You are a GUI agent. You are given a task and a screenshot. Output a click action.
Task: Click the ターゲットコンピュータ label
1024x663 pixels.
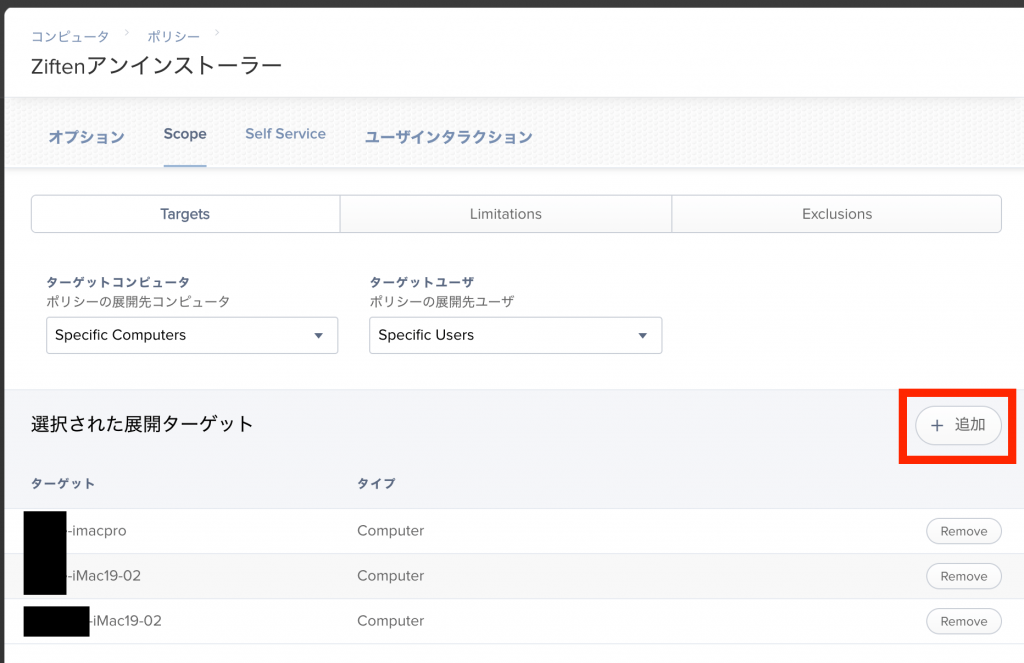tap(118, 282)
